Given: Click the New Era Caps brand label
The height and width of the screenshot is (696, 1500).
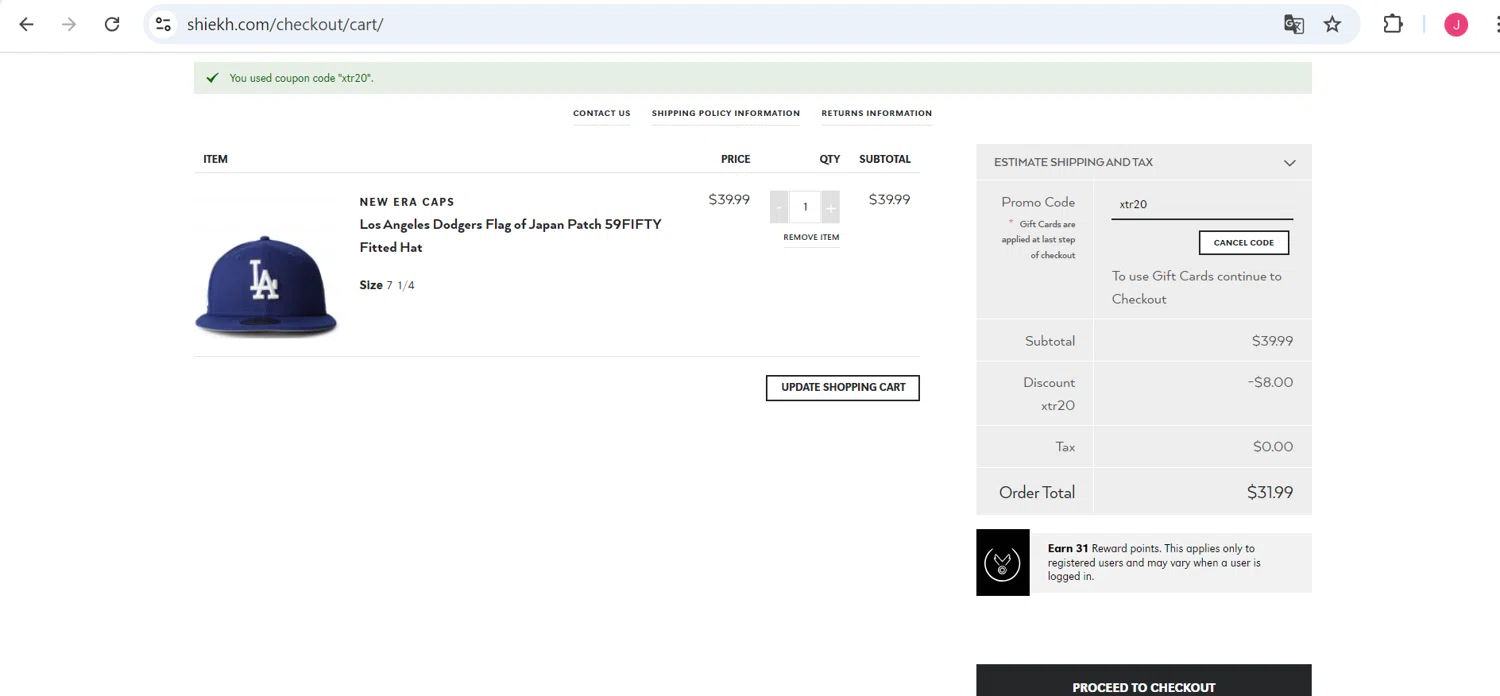Looking at the screenshot, I should tap(407, 202).
